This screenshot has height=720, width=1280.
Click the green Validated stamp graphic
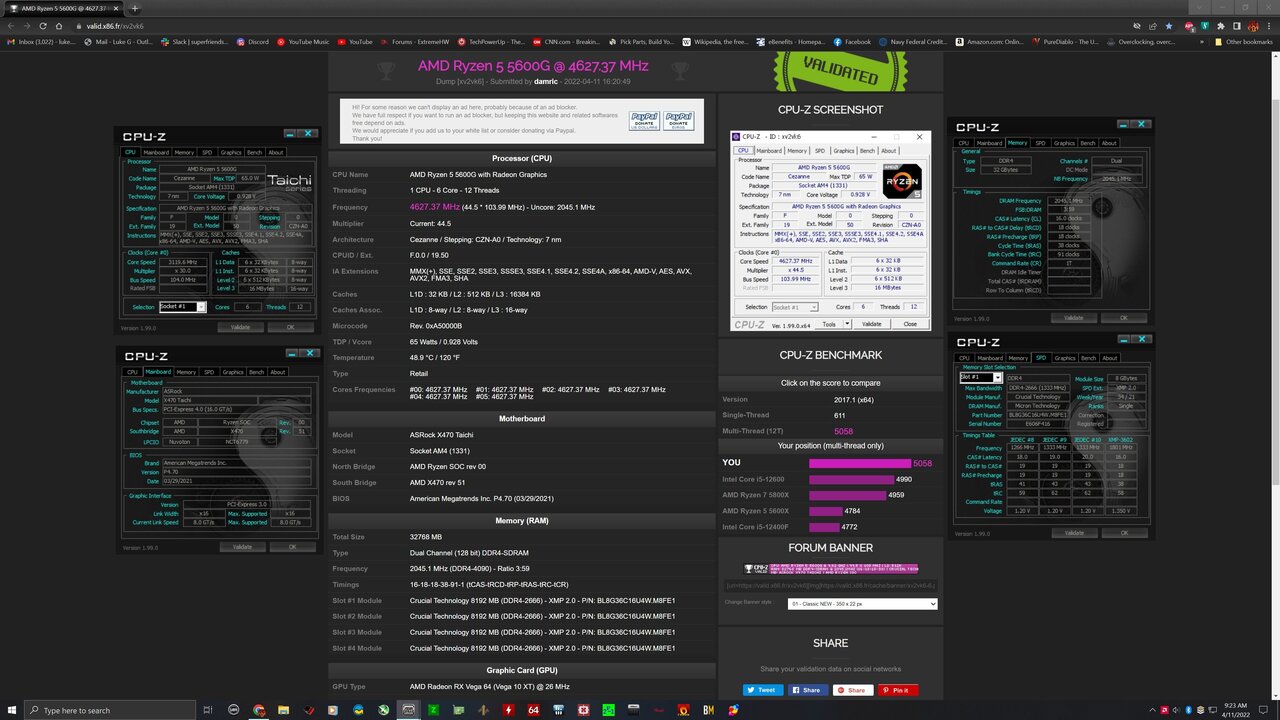pyautogui.click(x=843, y=71)
